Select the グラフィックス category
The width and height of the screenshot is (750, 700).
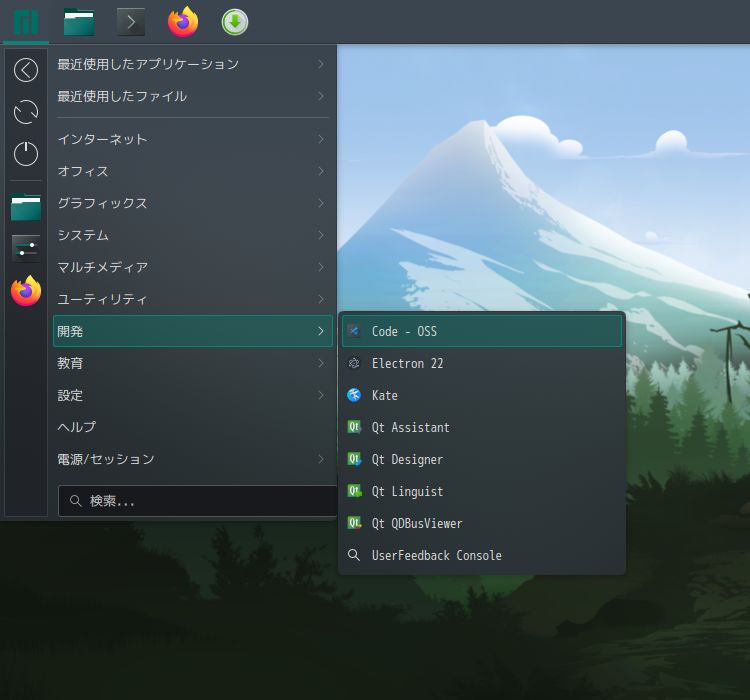click(x=193, y=203)
